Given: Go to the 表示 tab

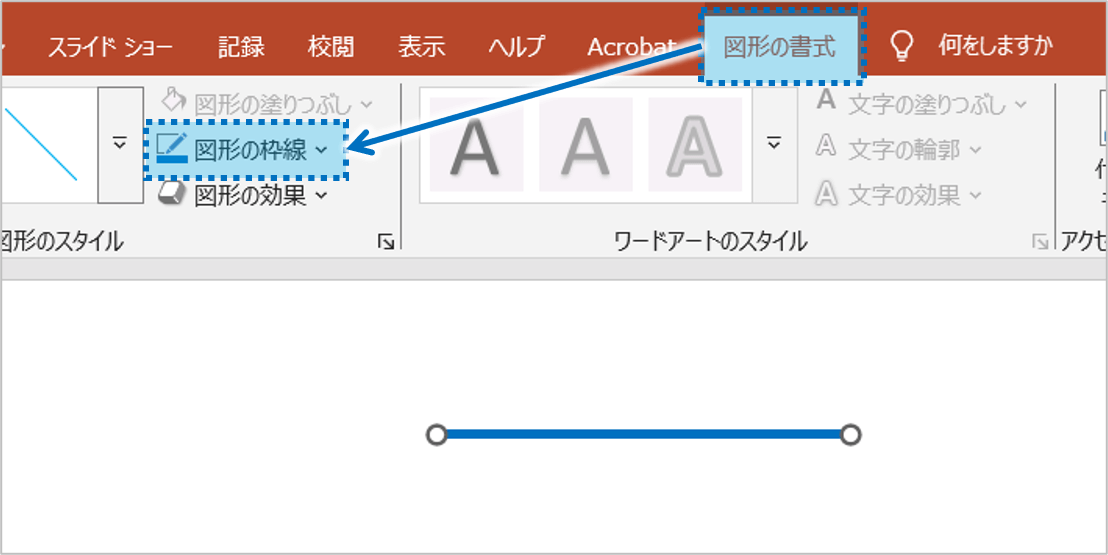Looking at the screenshot, I should coord(422,47).
